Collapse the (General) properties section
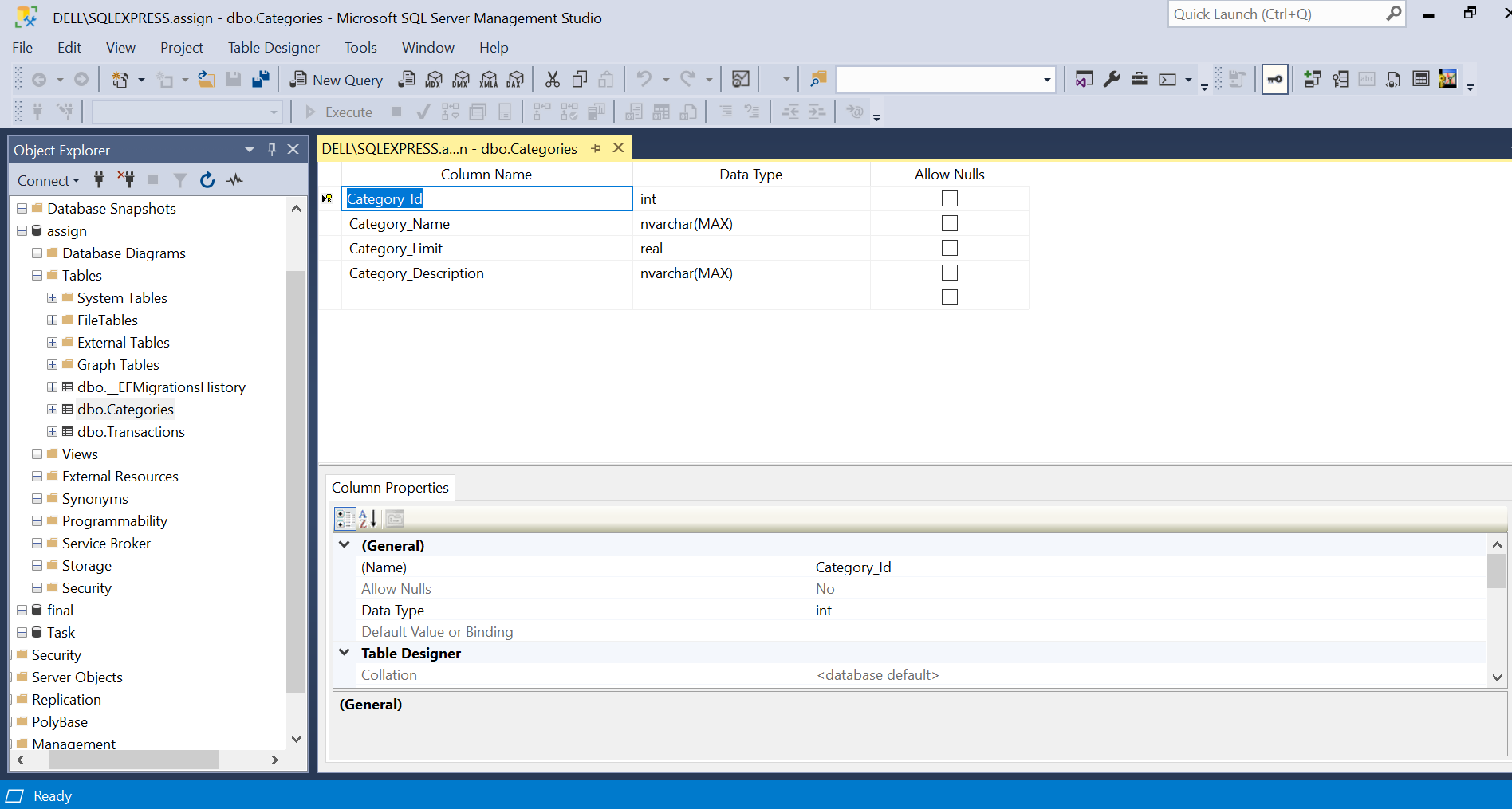1512x809 pixels. (345, 545)
